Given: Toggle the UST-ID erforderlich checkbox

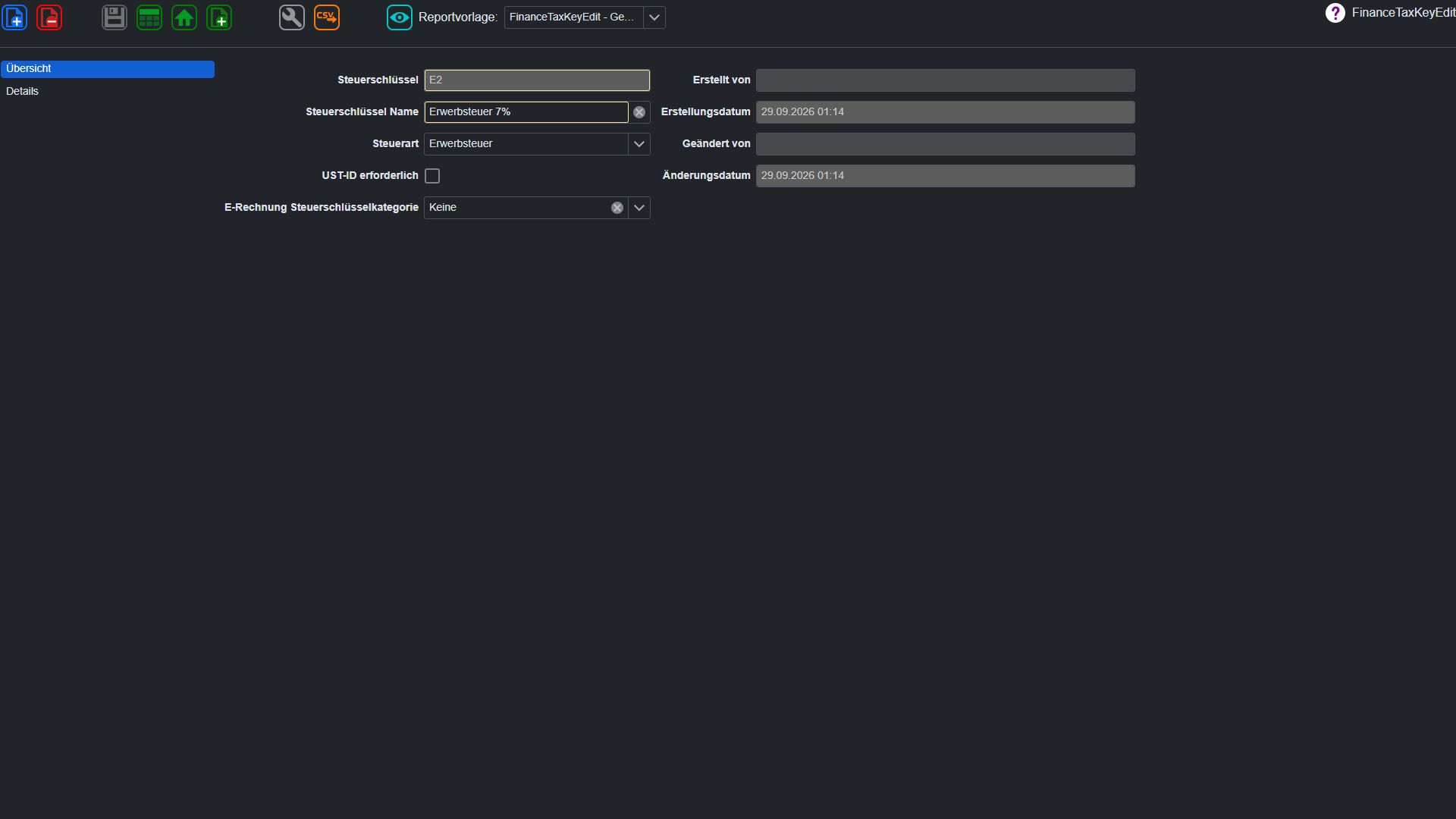Looking at the screenshot, I should pos(432,176).
